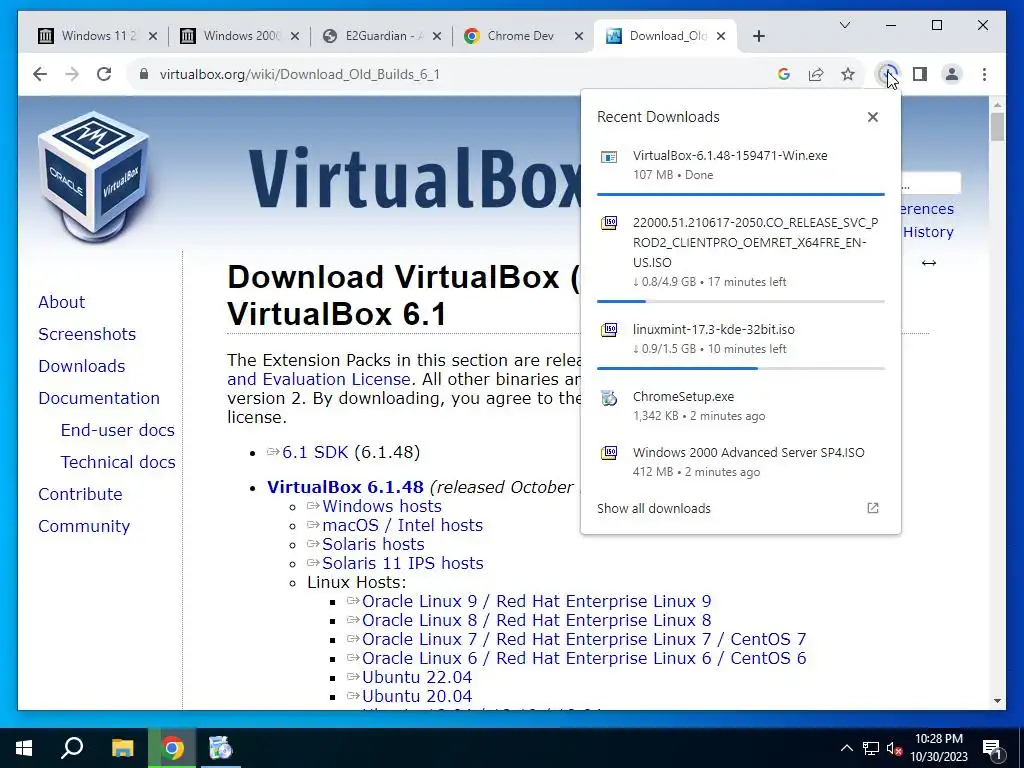Click the ChromeSetup.exe file icon

point(609,397)
